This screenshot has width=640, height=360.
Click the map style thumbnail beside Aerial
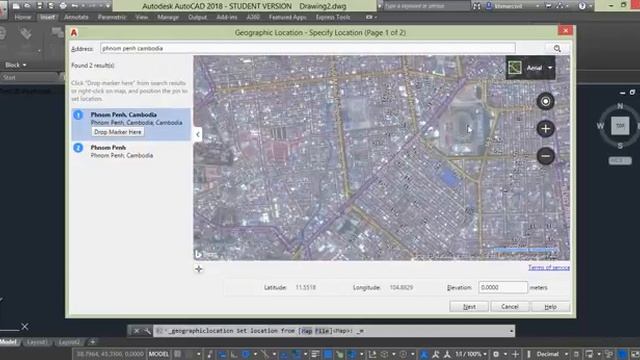tap(515, 68)
